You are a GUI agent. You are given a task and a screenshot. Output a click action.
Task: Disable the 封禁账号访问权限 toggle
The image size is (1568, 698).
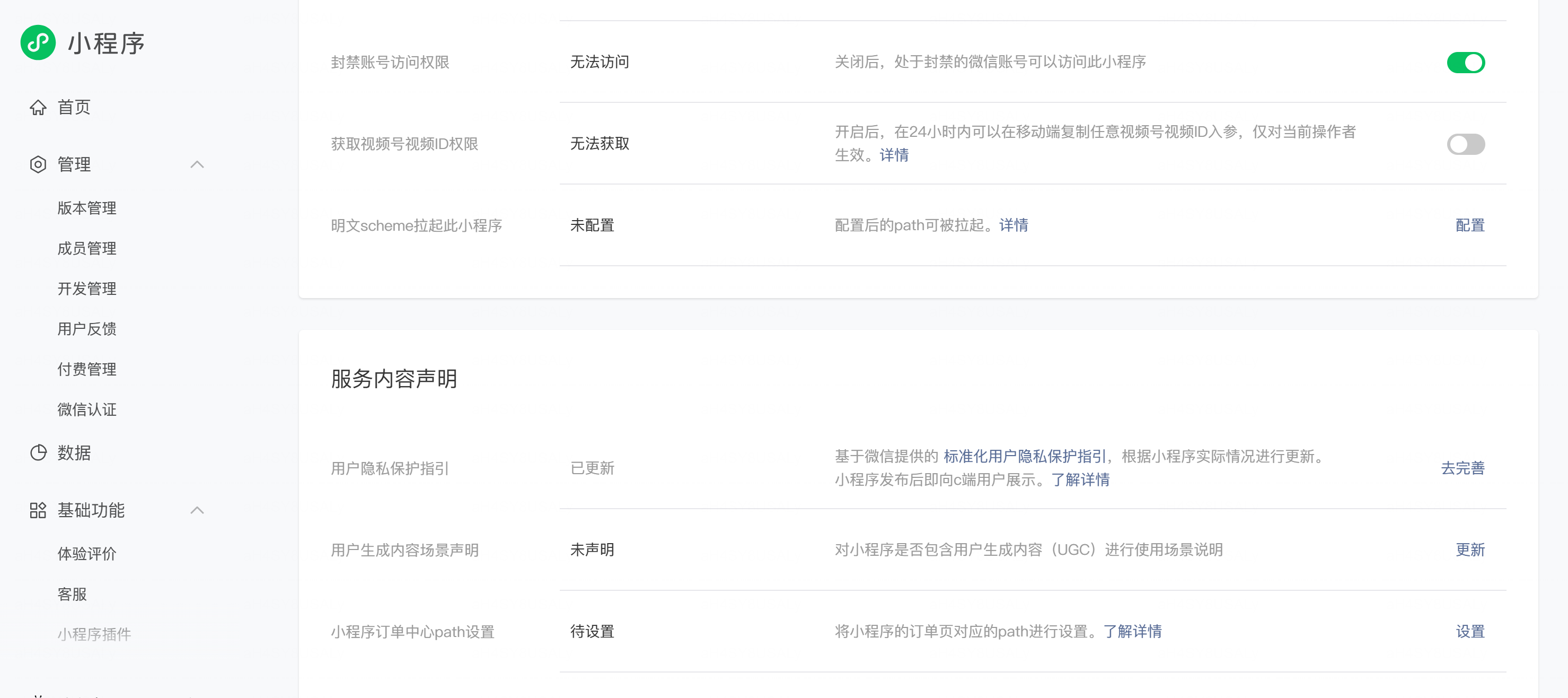point(1465,62)
